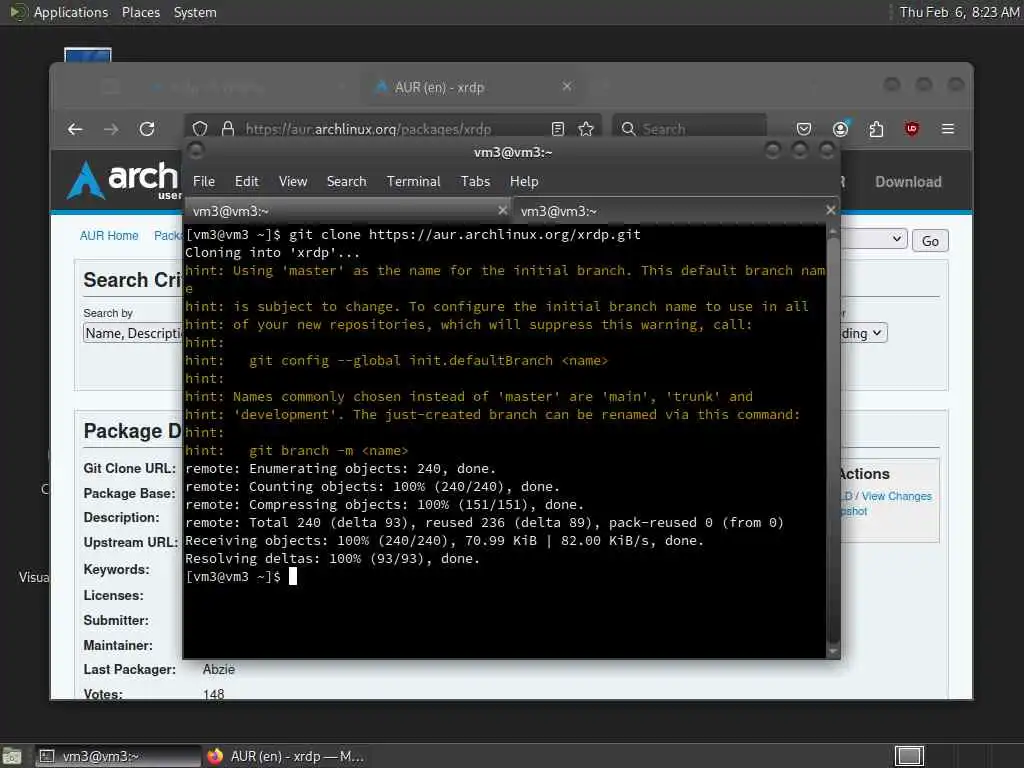Click the 'Maintainer:' label
This screenshot has width=1024, height=768.
pos(118,645)
